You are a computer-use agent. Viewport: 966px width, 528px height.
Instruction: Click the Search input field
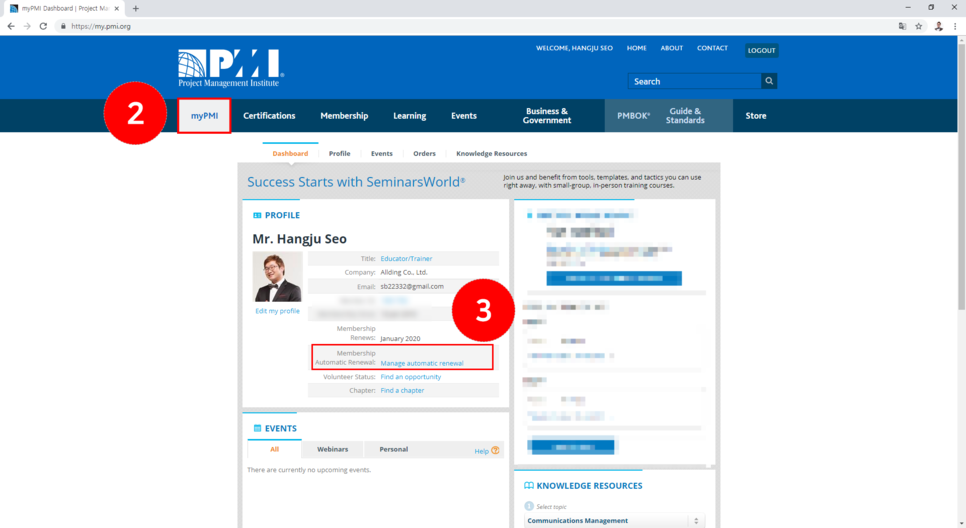[694, 81]
